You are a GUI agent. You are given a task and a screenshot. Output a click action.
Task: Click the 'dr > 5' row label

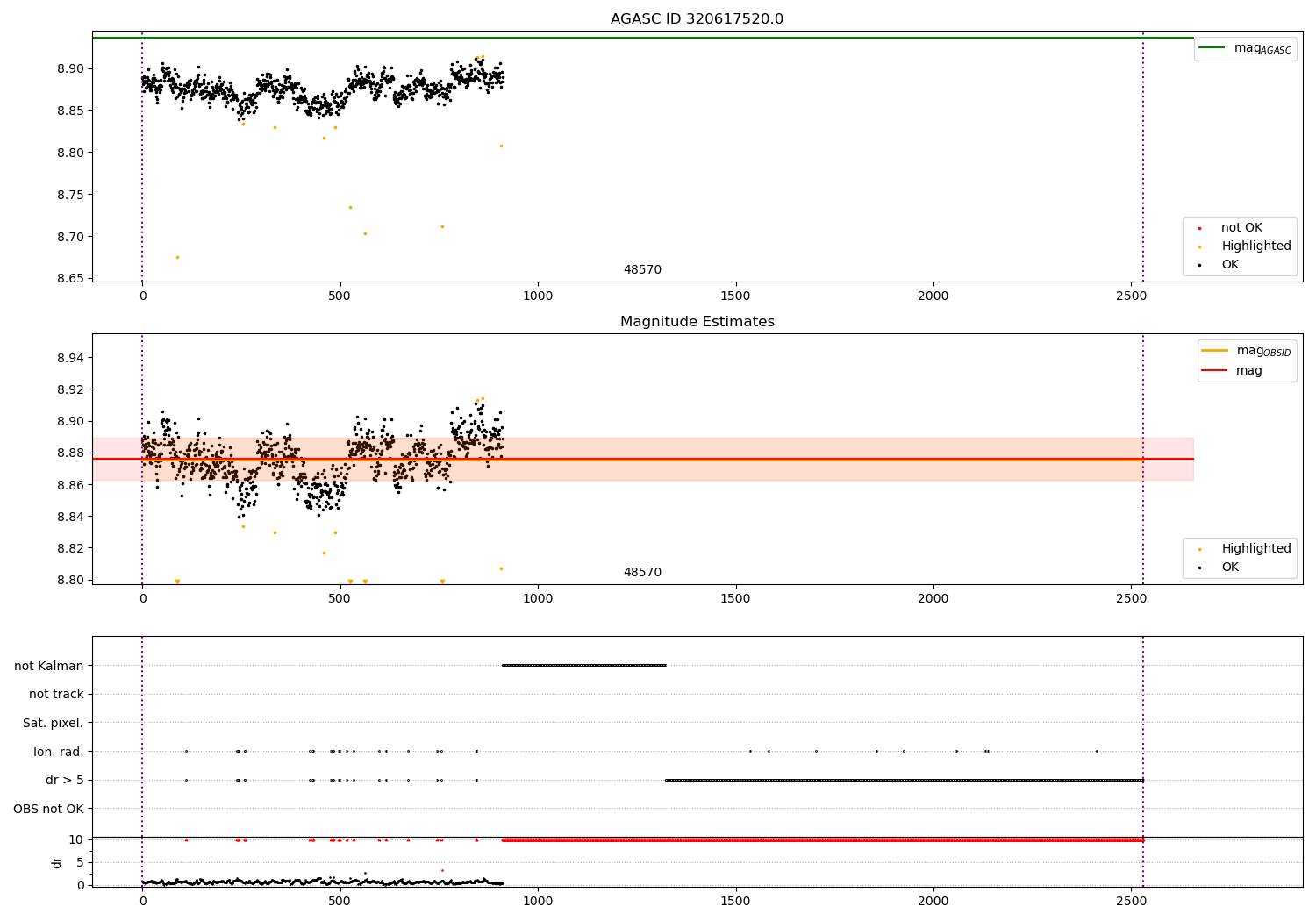click(64, 780)
